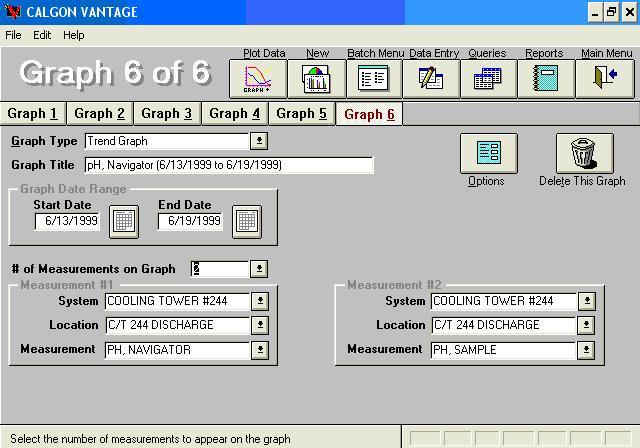Expand Measurement #1 System dropdown
Screen dimensions: 640x448
coord(260,301)
